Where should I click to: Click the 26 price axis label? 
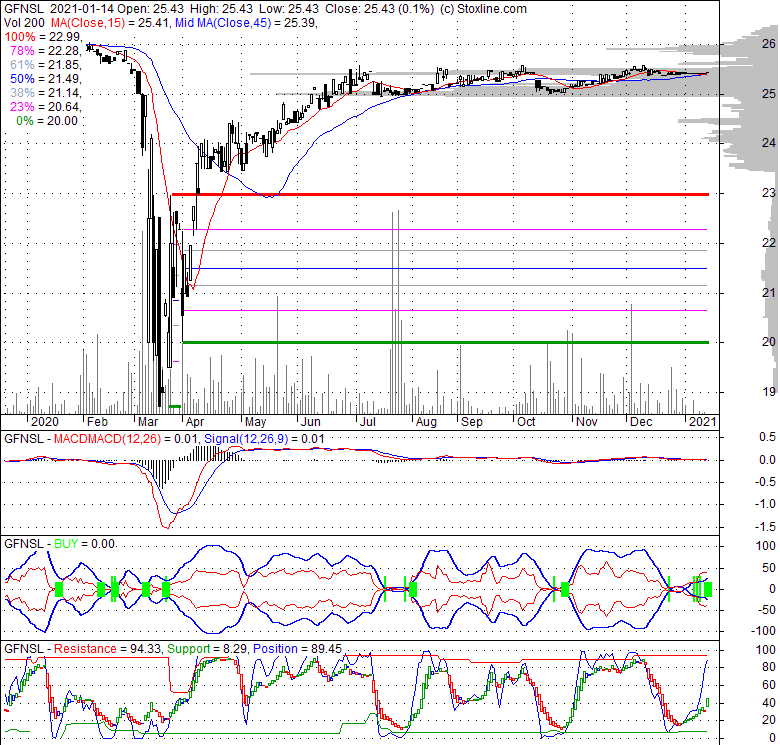(769, 44)
